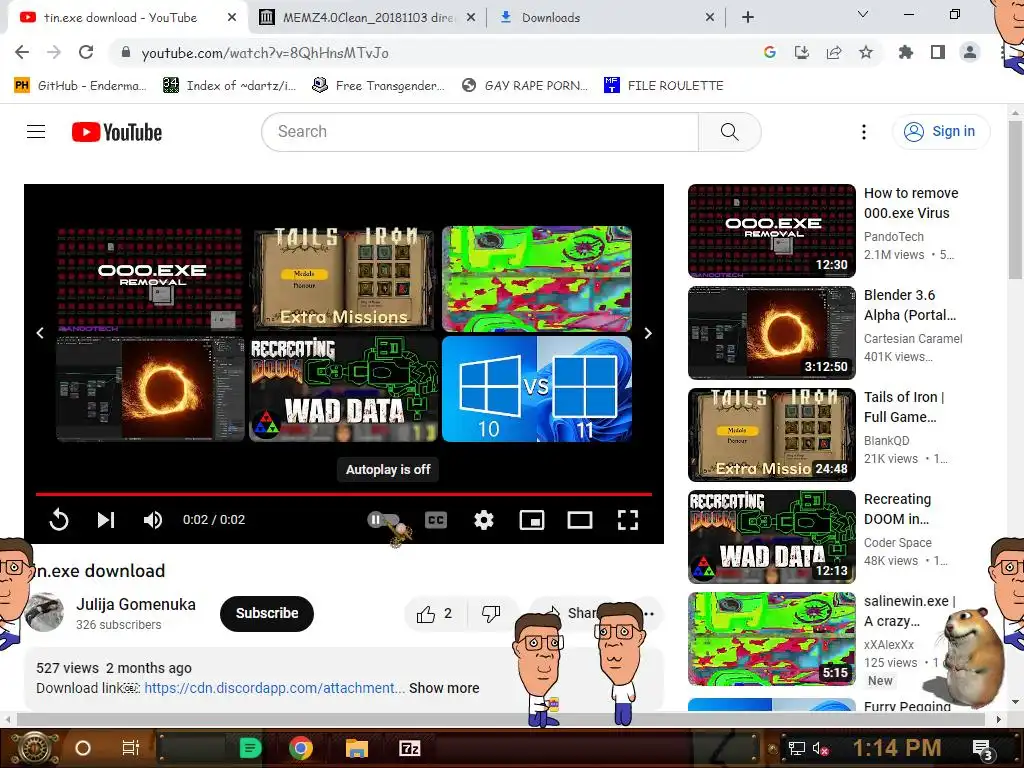The width and height of the screenshot is (1024, 768).
Task: Show previous suggested videos with left arrow
Action: 40,333
